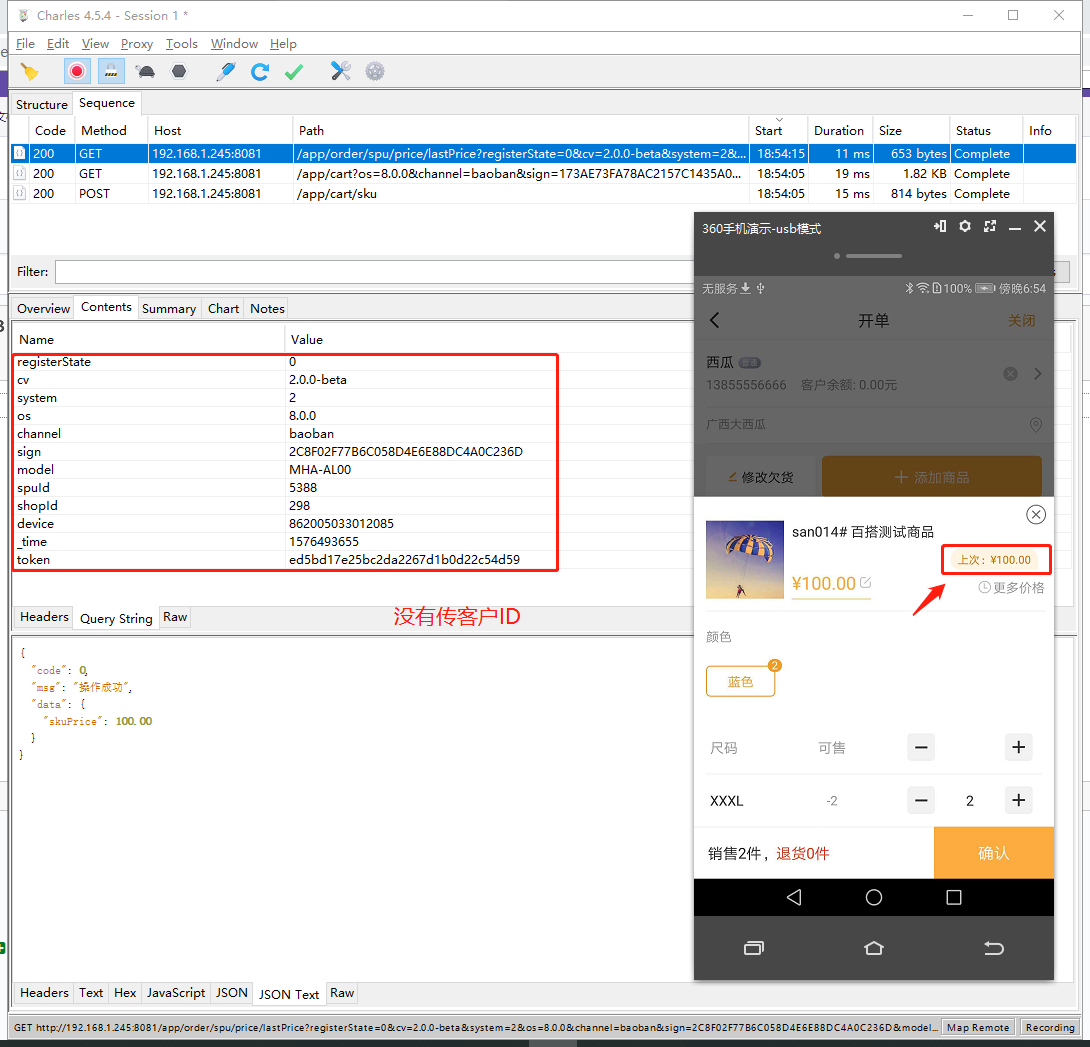Sort requests by Duration column header

coord(839,130)
